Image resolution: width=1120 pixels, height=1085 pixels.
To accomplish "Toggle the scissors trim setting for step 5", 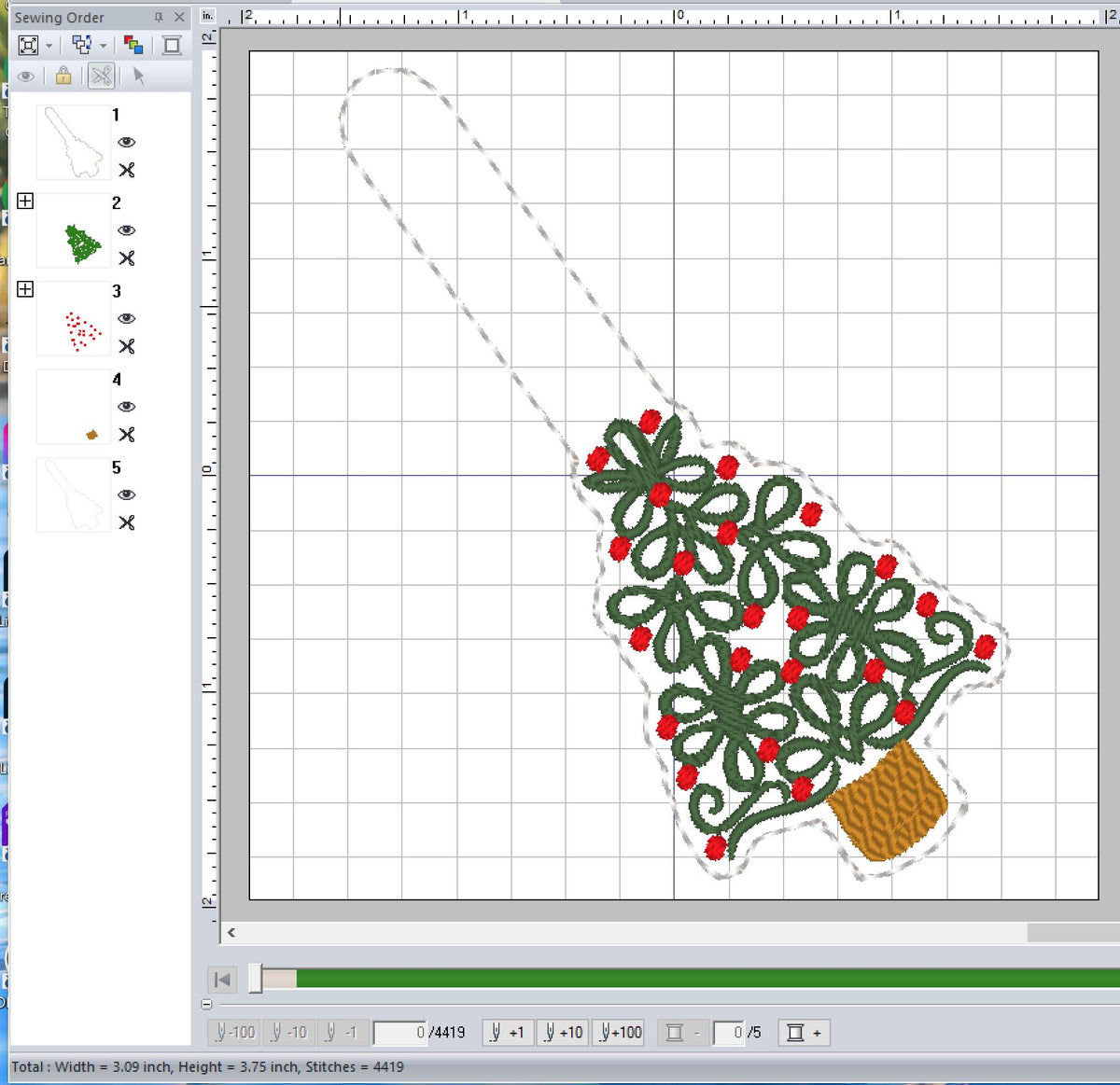I will point(127,523).
